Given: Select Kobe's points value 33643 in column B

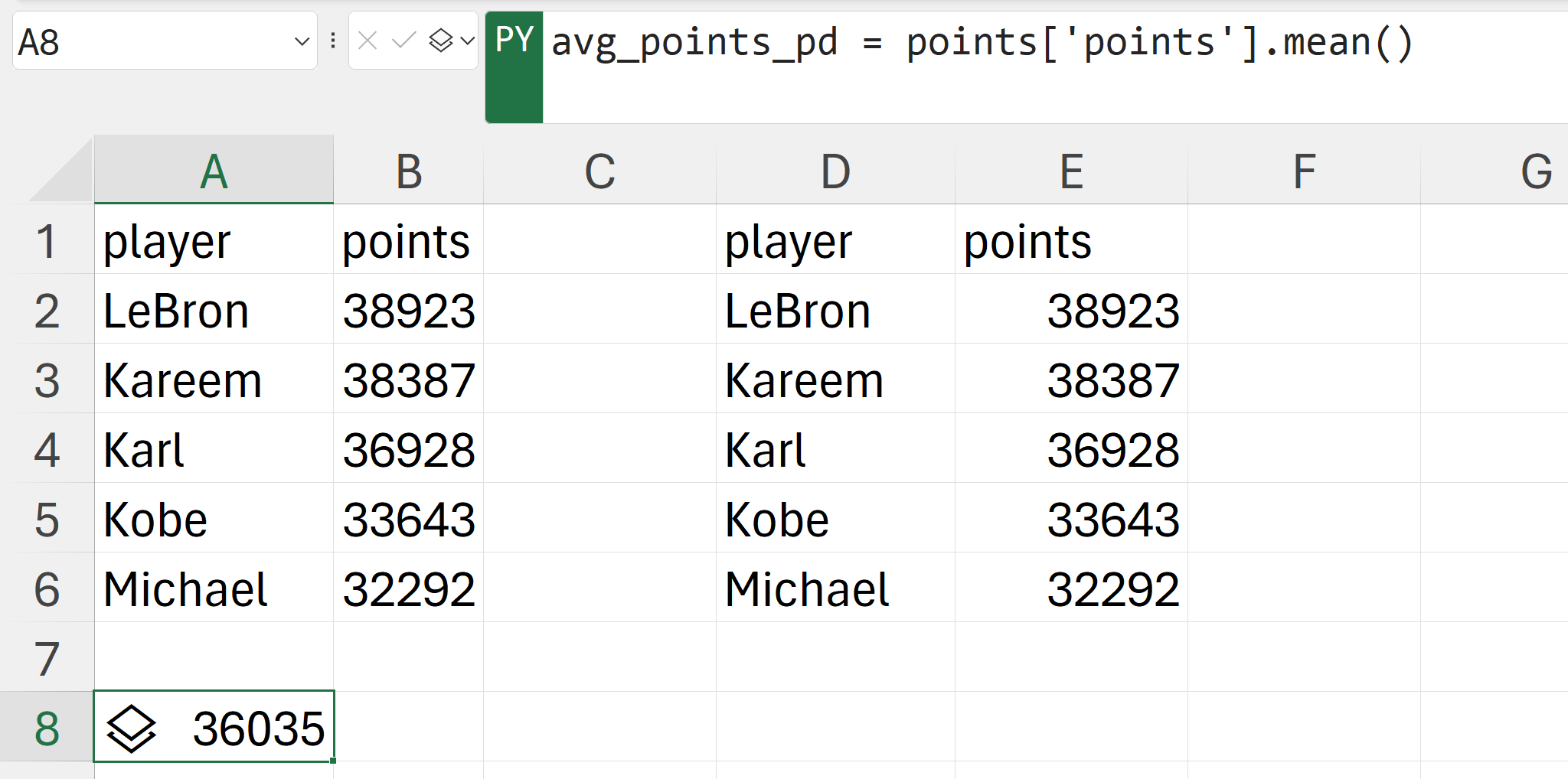Looking at the screenshot, I should click(407, 519).
